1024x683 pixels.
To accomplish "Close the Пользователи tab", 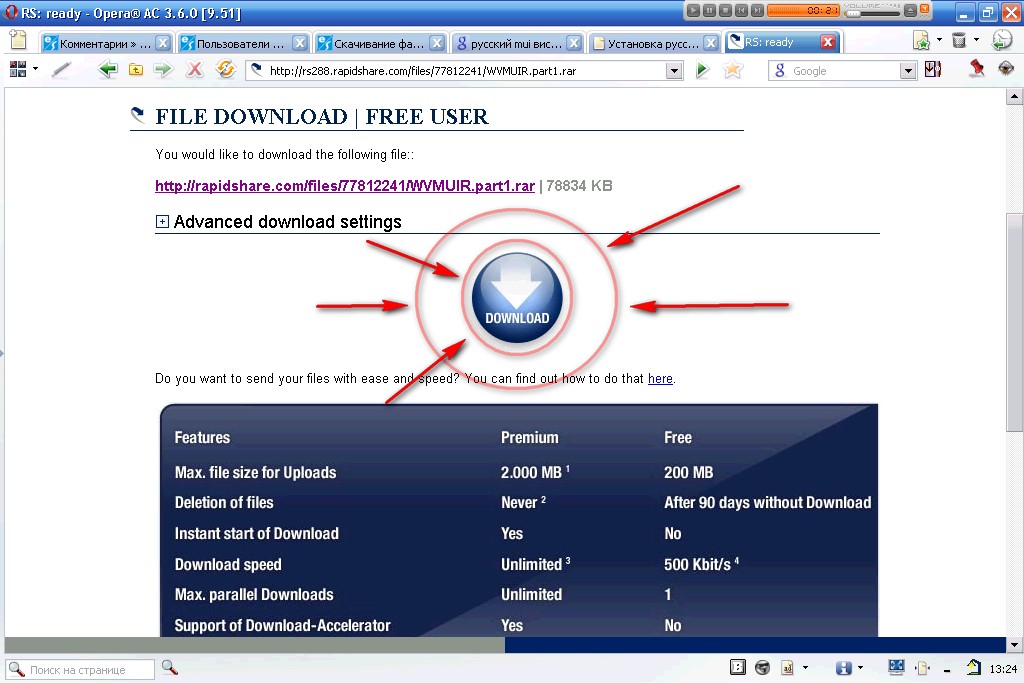I will pos(300,44).
